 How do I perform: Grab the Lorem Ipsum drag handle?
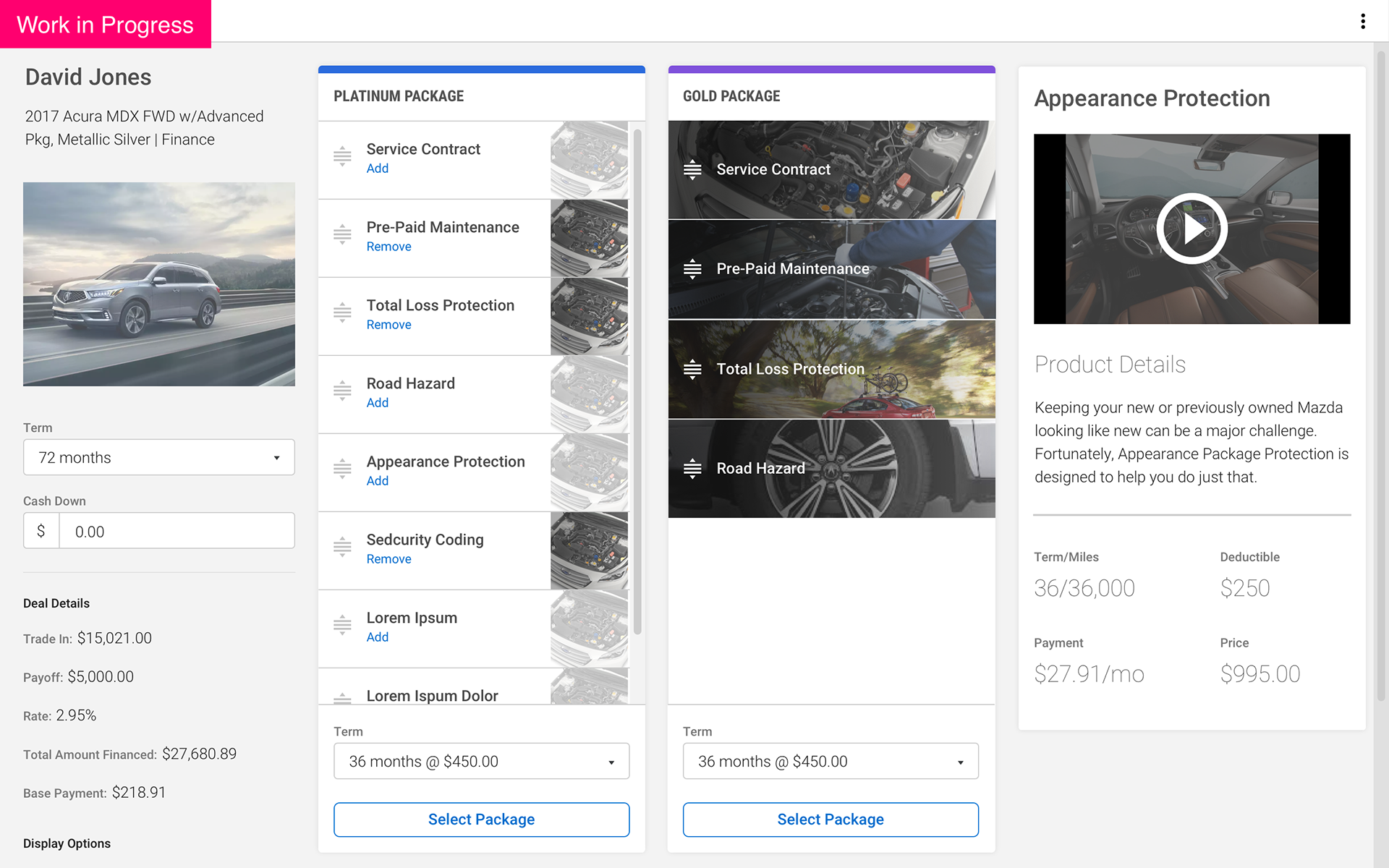click(342, 626)
